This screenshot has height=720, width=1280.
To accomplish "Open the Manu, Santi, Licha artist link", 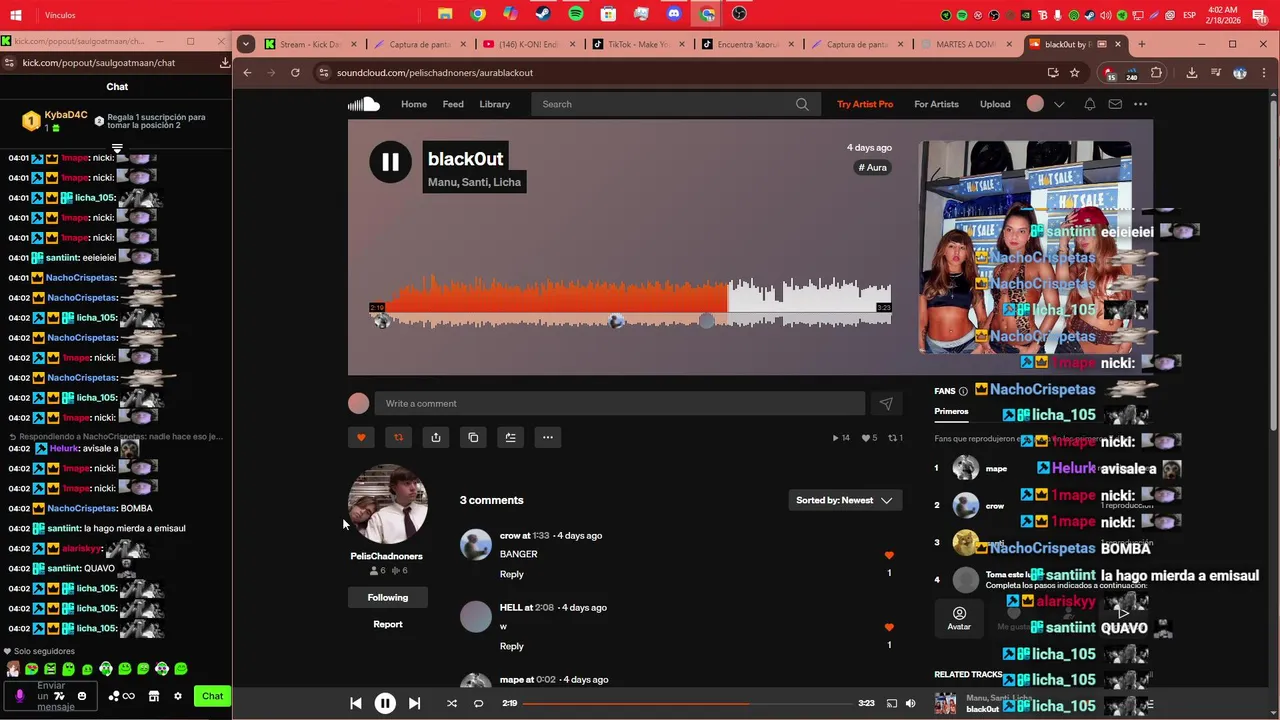I will (x=474, y=182).
